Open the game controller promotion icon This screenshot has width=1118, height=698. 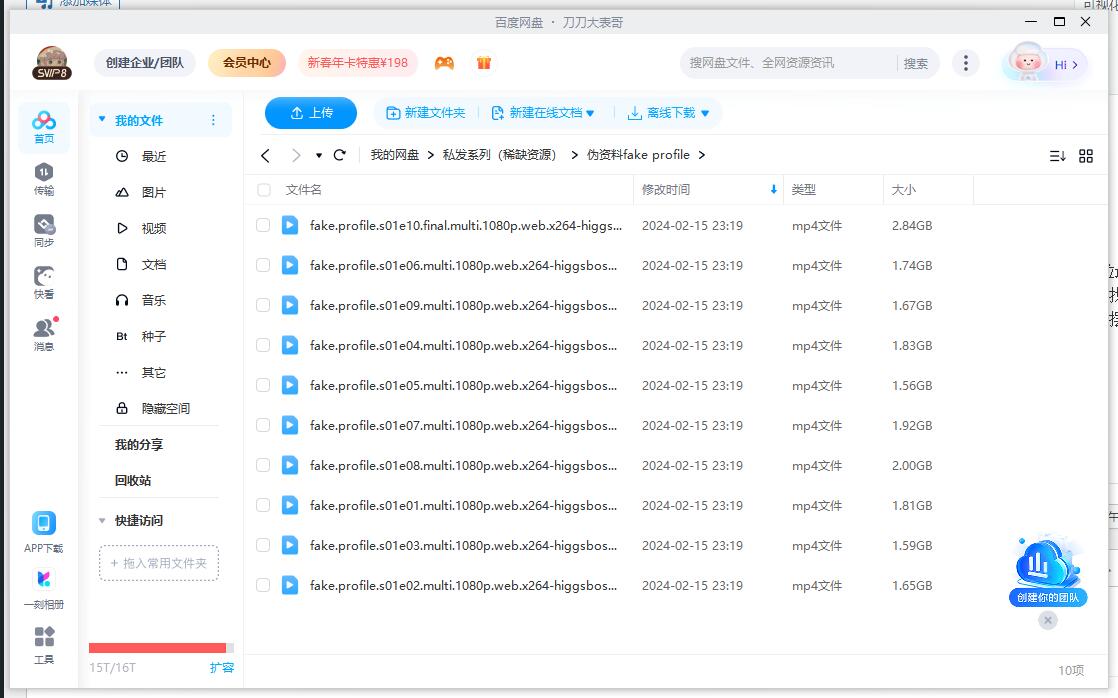tap(444, 61)
